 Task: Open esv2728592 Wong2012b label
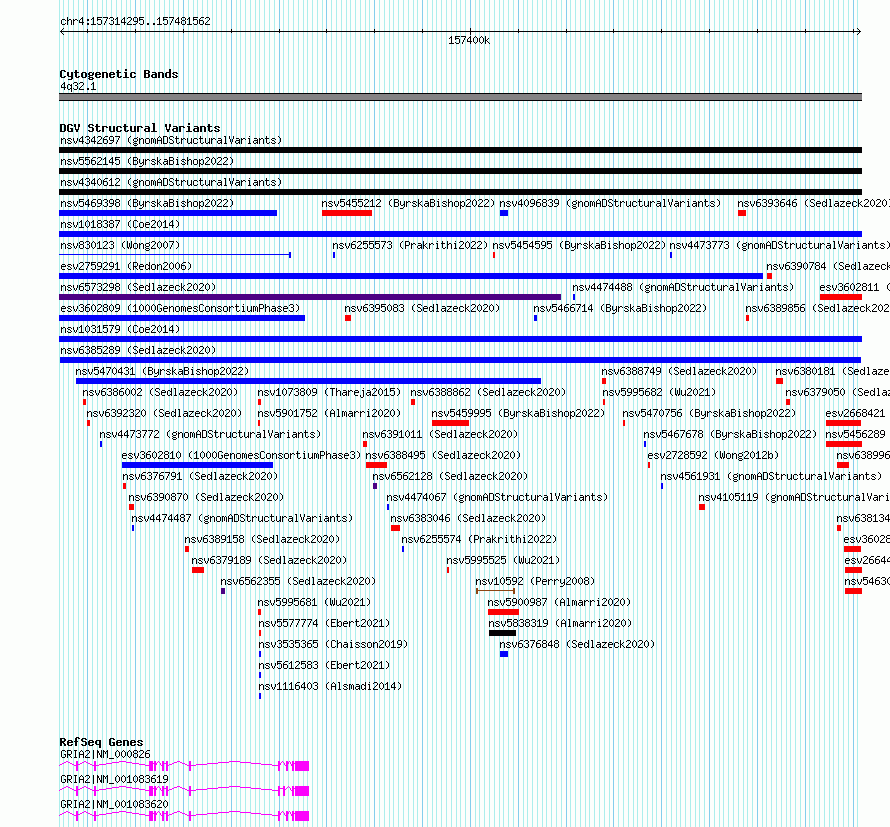point(713,455)
